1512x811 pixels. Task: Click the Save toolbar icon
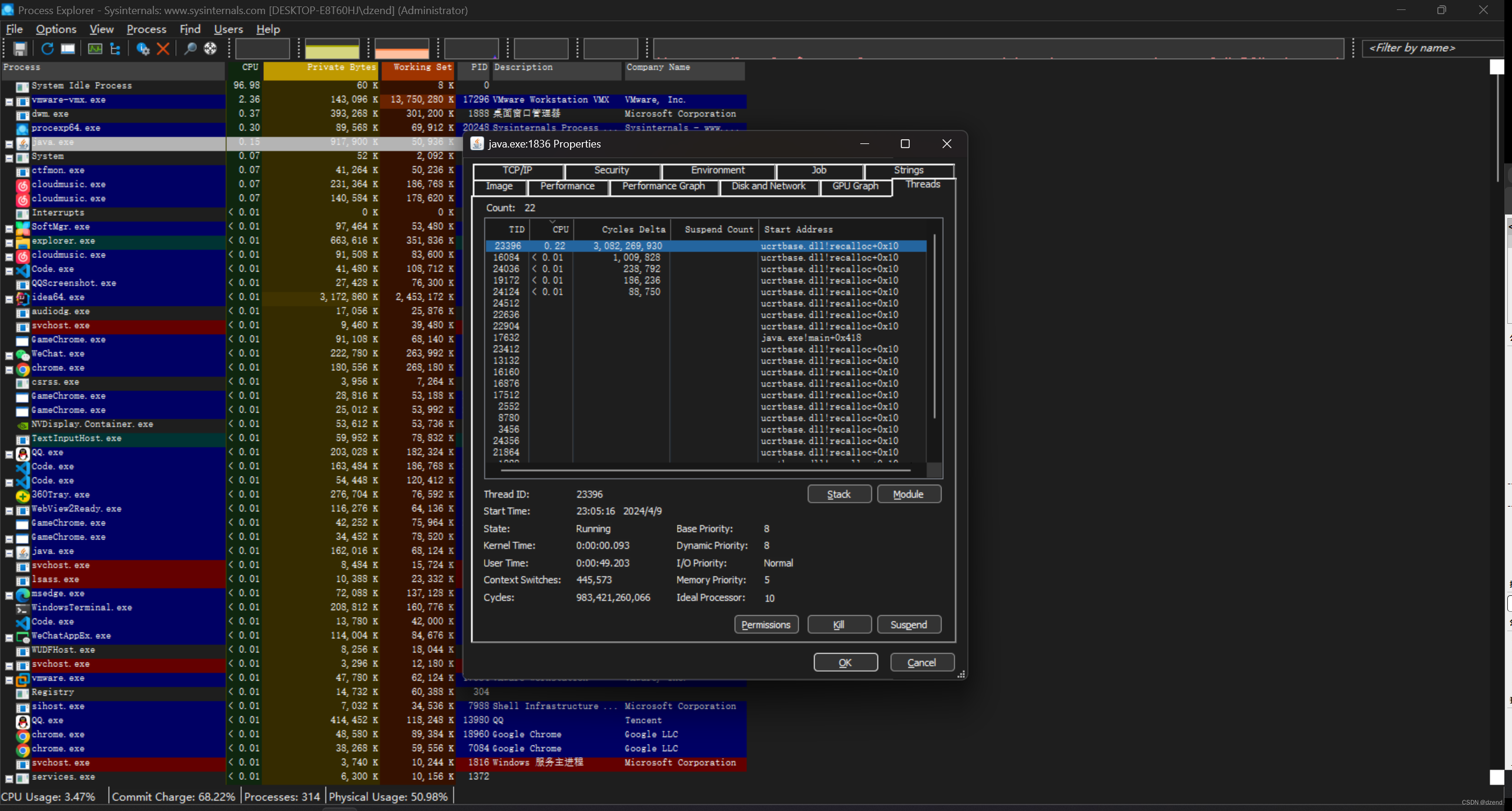coord(20,49)
